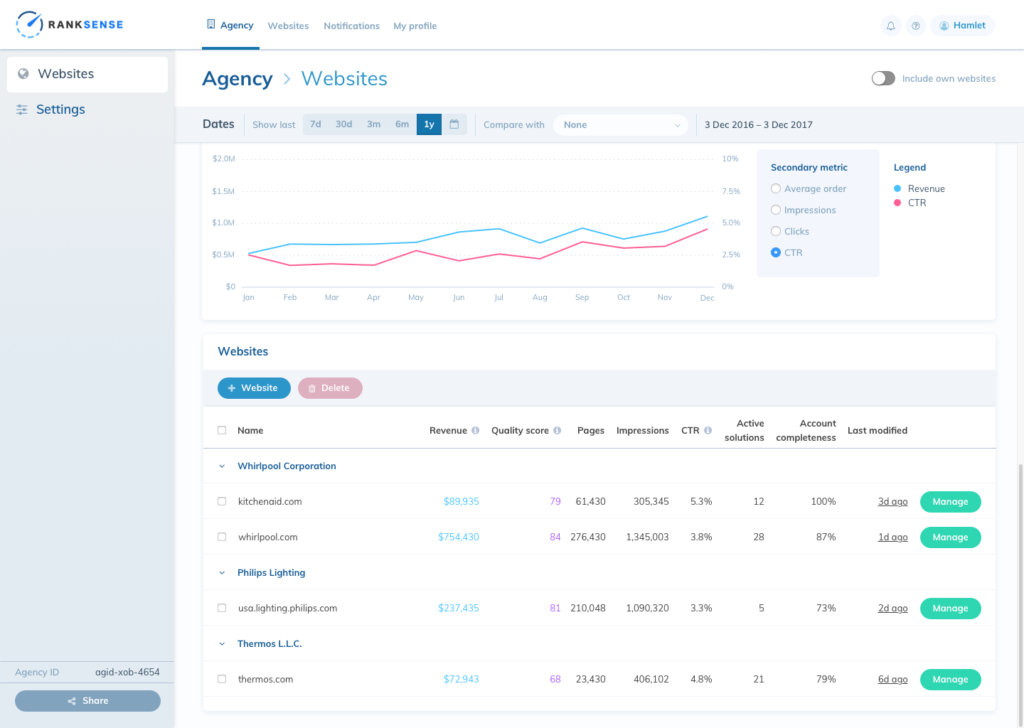Click the CTR column info icon

click(708, 430)
